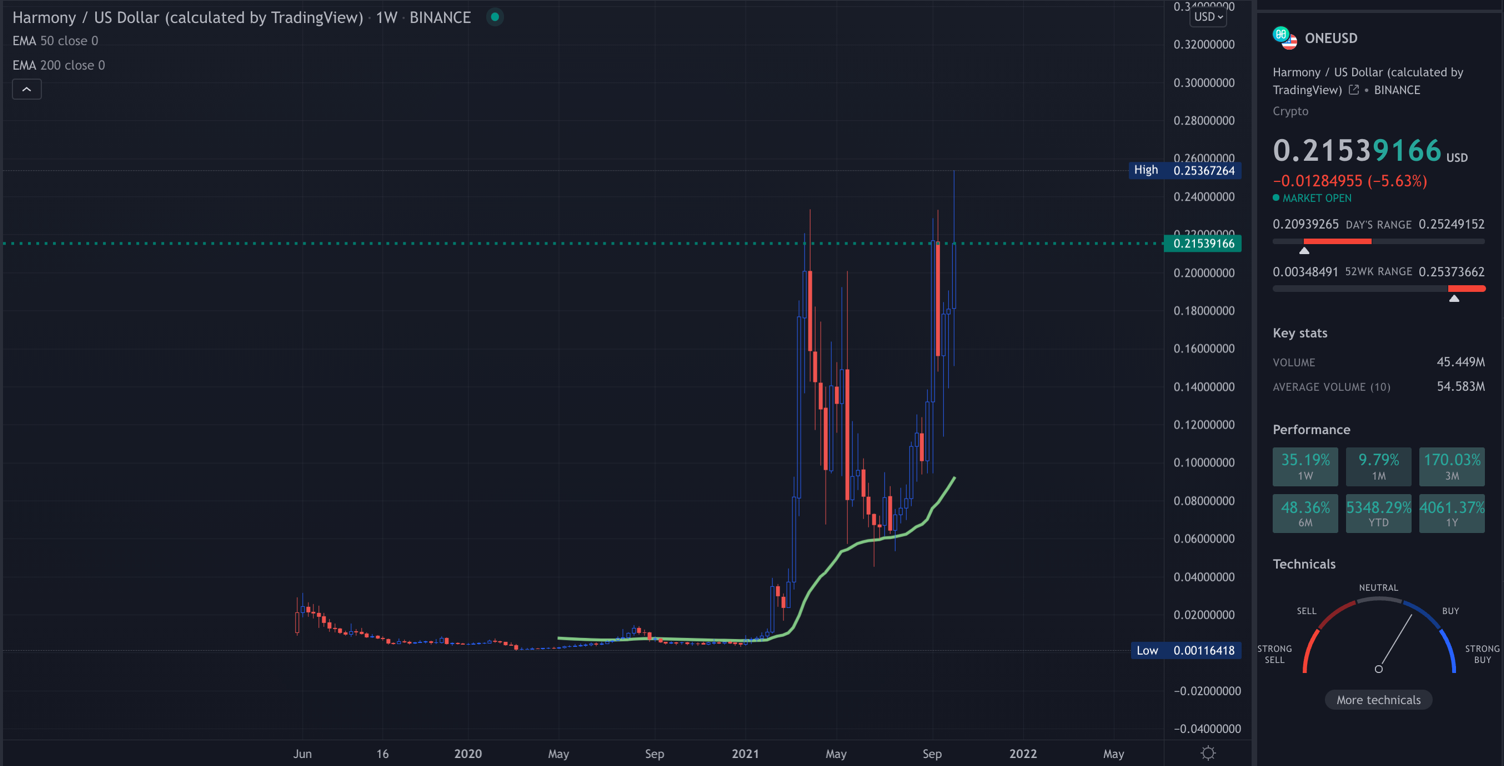Click the MARKET OPEN status text

tap(1317, 198)
